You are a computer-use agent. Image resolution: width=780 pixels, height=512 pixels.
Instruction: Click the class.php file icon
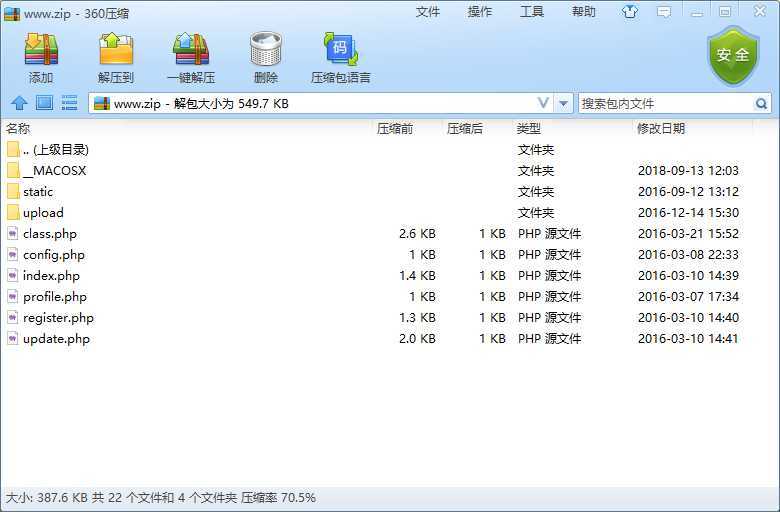[x=12, y=233]
